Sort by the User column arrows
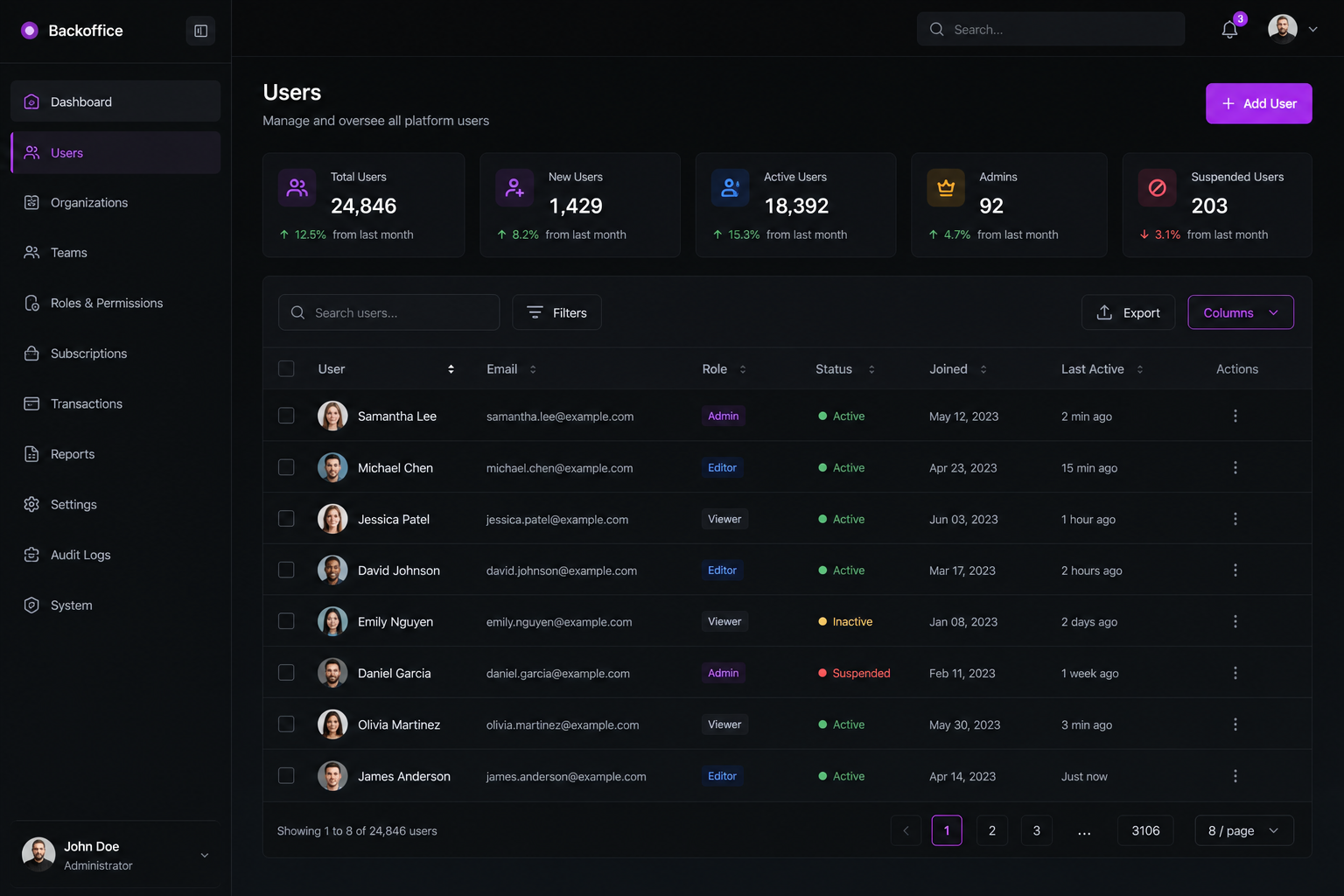The width and height of the screenshot is (1344, 896). (x=451, y=369)
